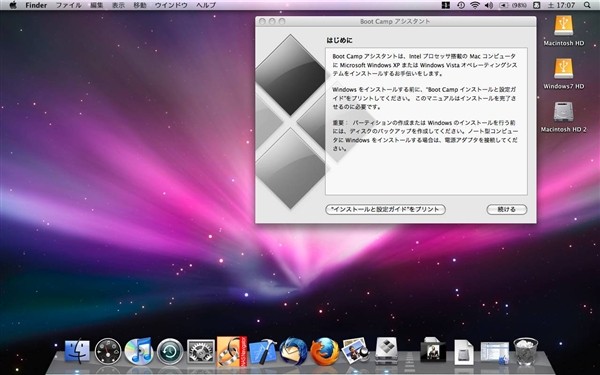Open the picture folder stack in Dock
Viewport: 600px width, 375px height.
pos(433,351)
